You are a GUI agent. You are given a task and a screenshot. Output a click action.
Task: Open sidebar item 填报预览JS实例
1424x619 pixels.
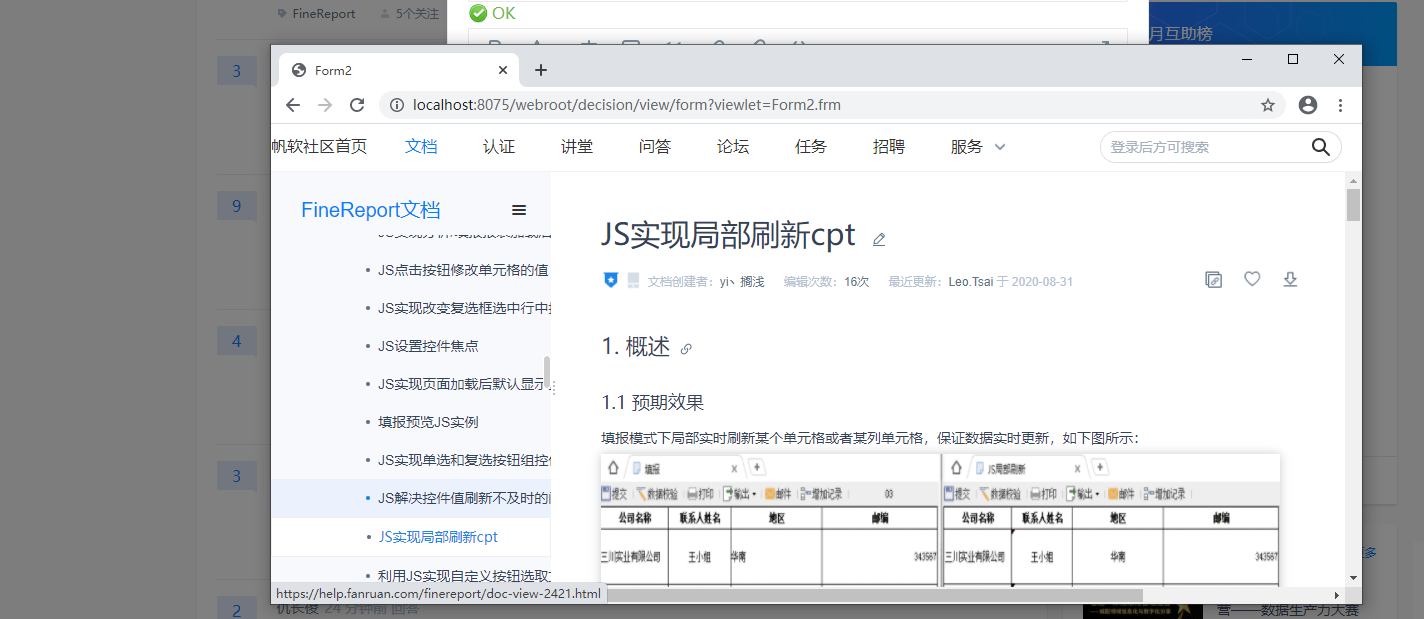pos(428,422)
